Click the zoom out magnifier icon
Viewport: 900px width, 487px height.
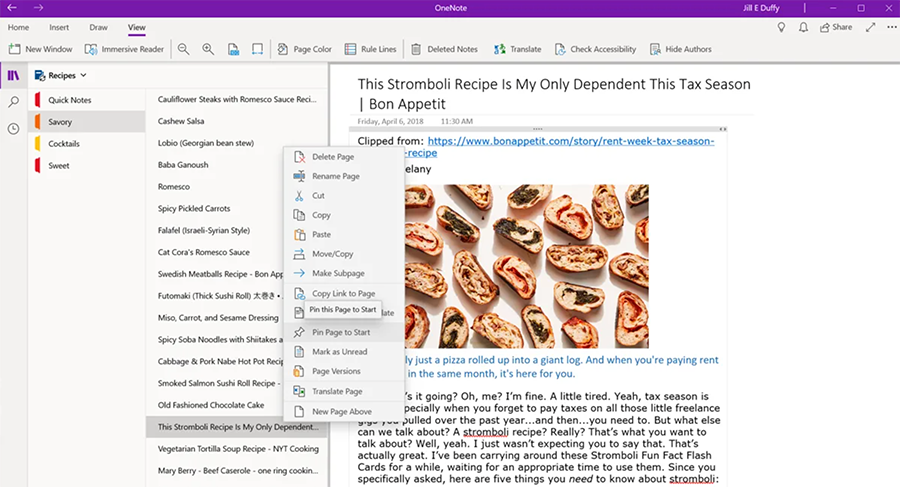point(183,49)
